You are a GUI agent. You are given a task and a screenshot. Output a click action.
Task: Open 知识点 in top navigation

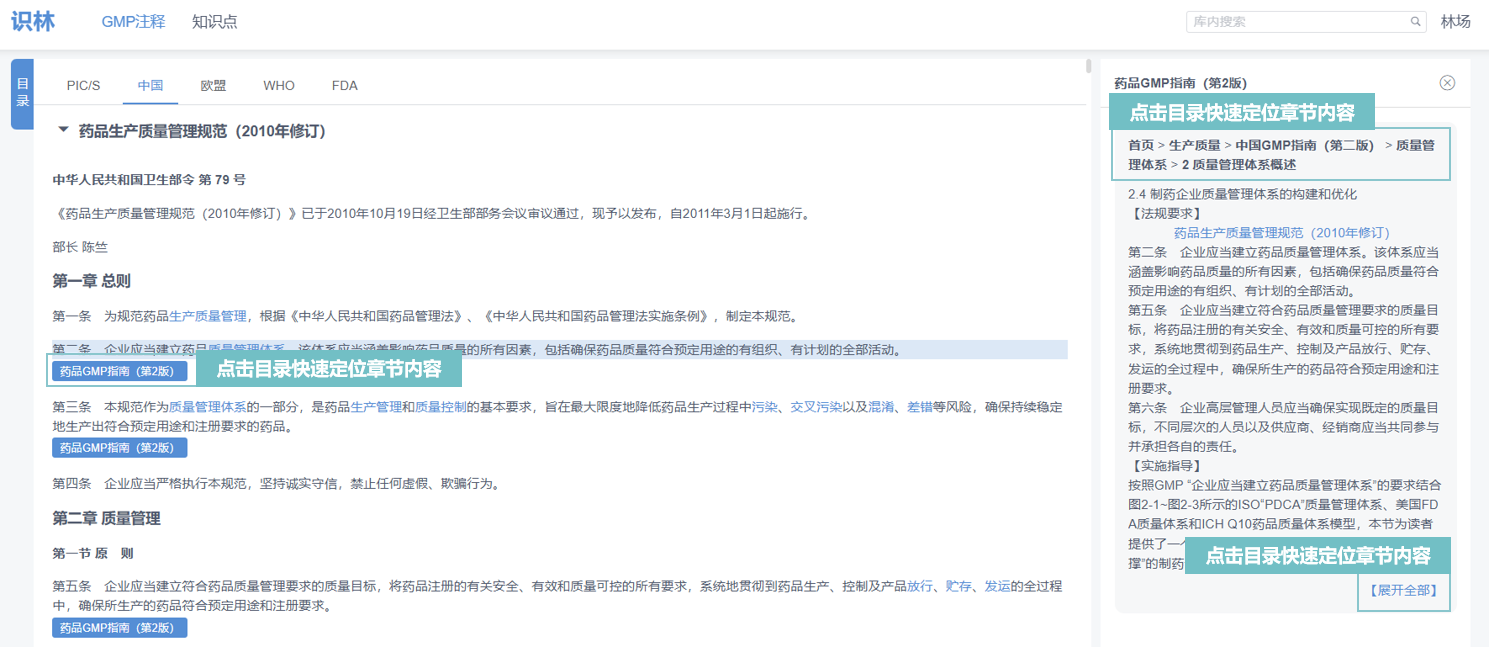[x=215, y=22]
